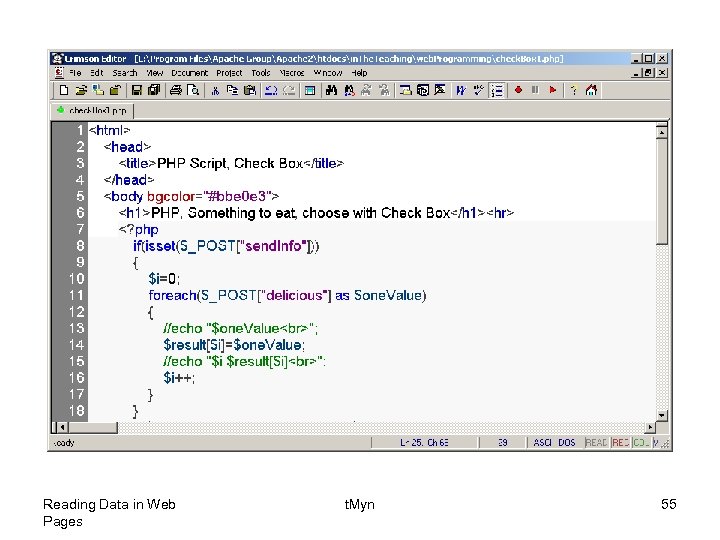Toggle the spell check toolbar icon
This screenshot has height=540, width=720.
478,90
